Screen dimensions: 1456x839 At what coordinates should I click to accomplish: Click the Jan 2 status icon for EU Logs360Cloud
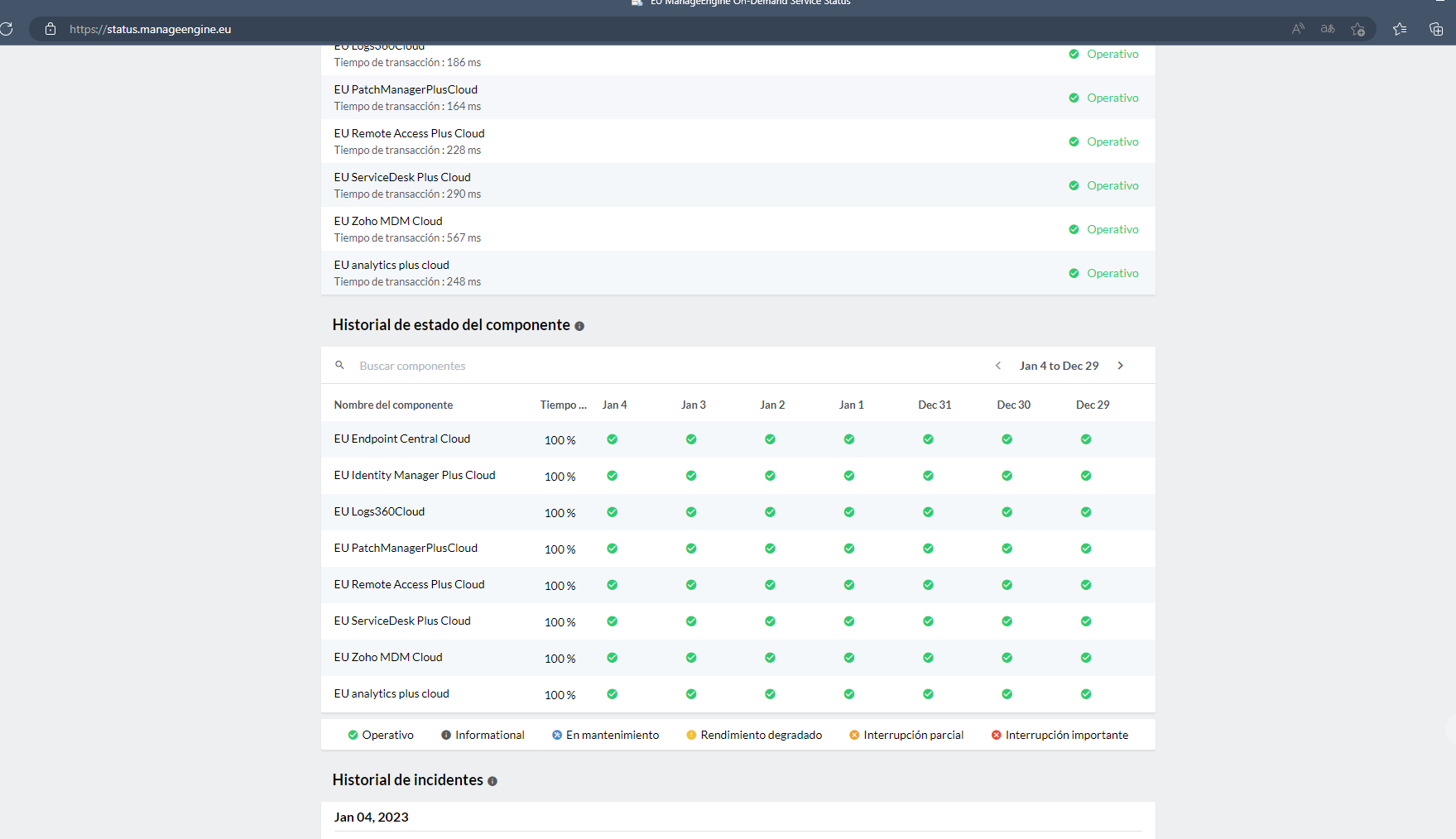(770, 512)
